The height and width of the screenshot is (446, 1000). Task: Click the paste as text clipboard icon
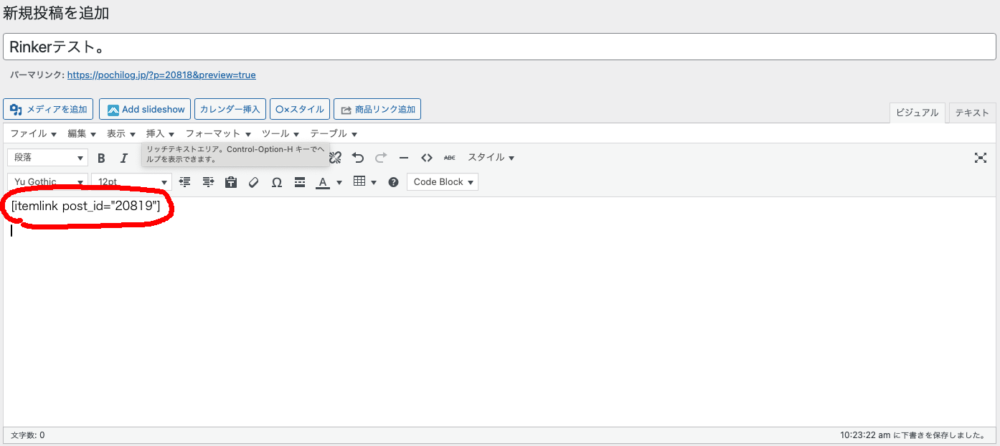point(231,182)
